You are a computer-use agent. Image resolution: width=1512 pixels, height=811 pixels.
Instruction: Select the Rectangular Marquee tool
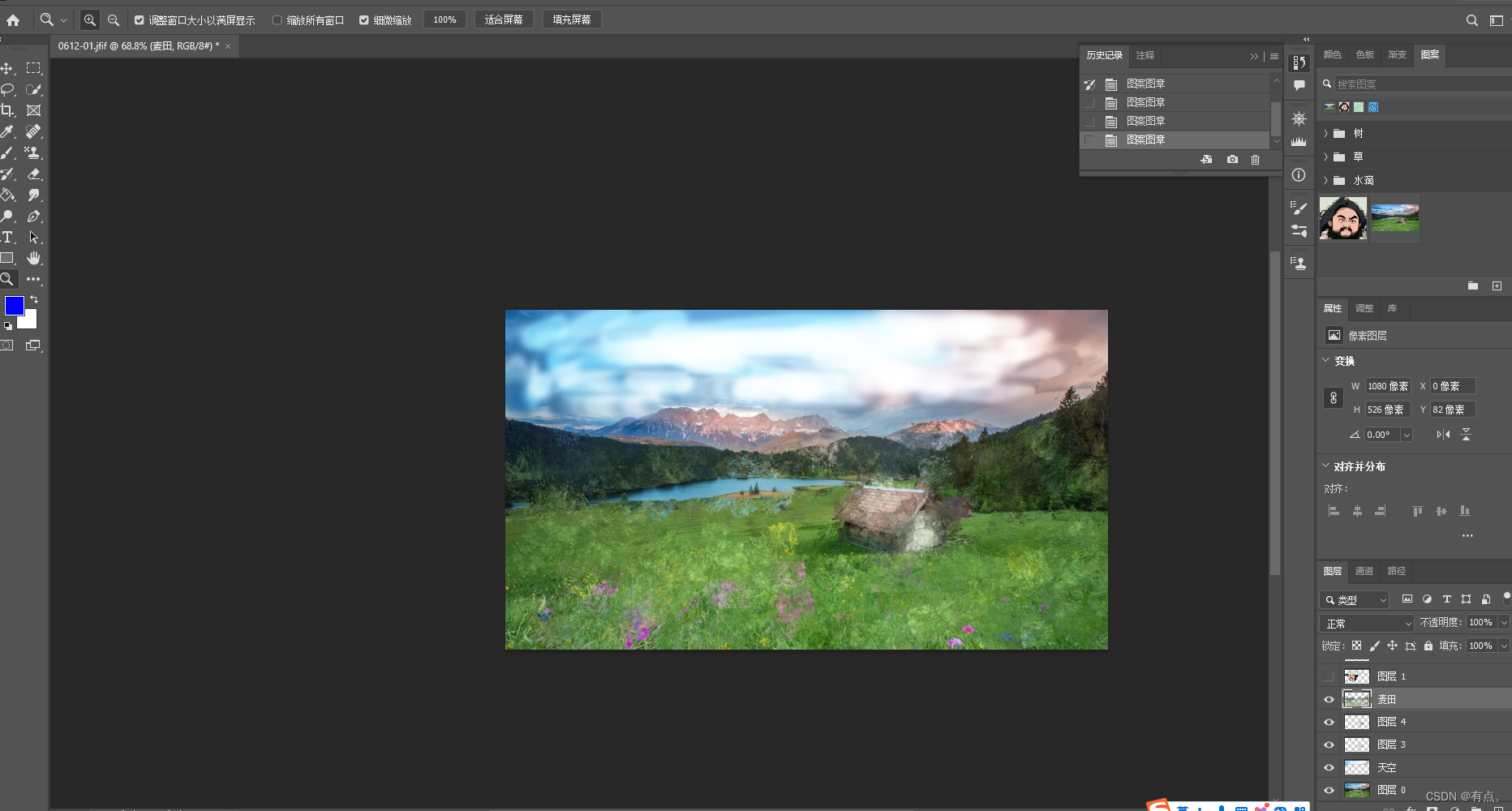(x=33, y=69)
